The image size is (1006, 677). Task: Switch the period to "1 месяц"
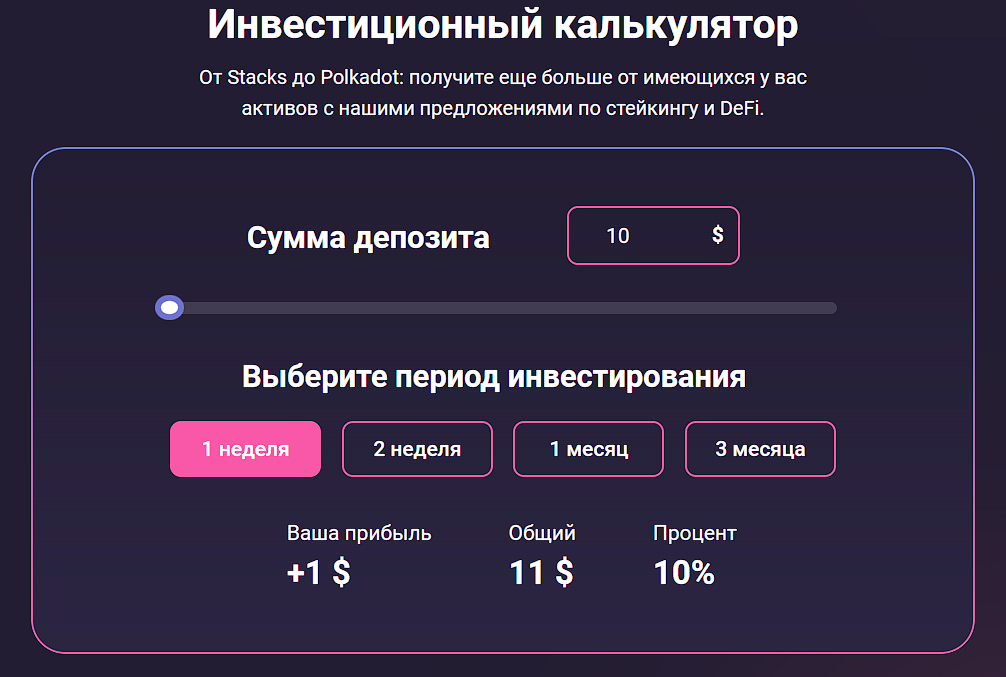[x=588, y=449]
